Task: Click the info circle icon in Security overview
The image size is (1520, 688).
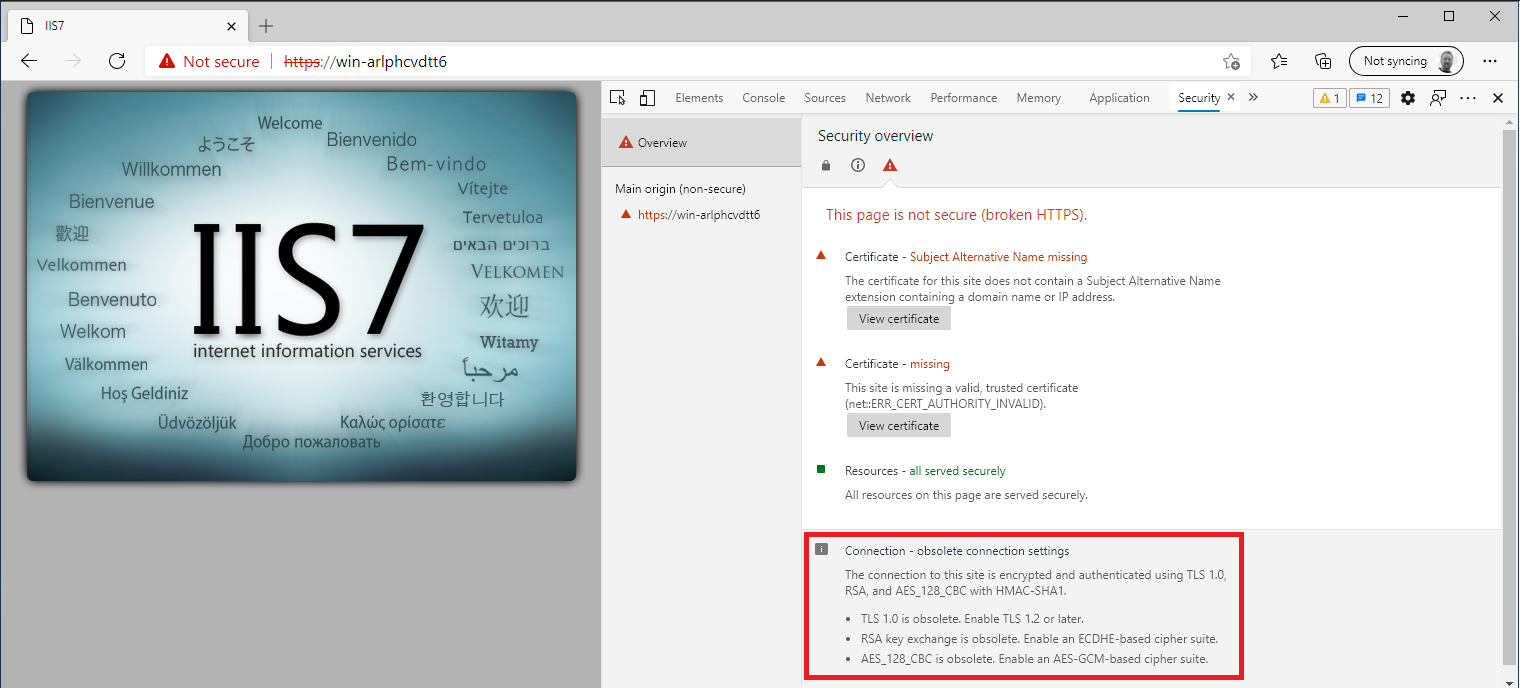Action: (x=857, y=166)
